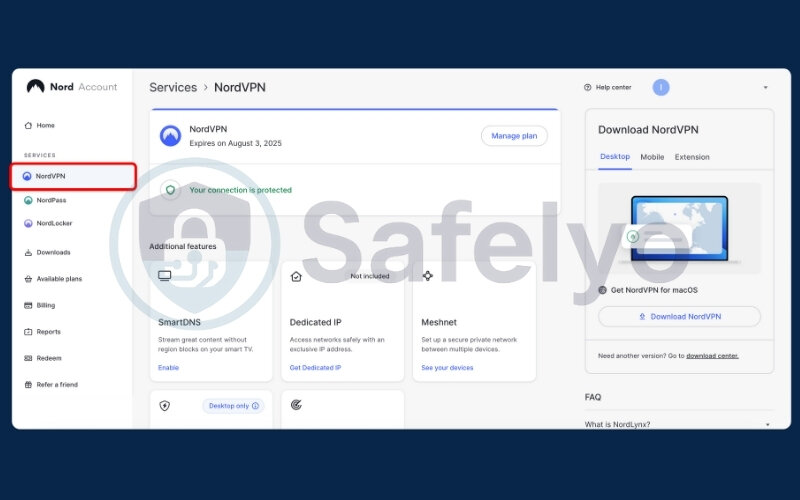This screenshot has width=800, height=500.
Task: Open the Billing page
Action: 45,305
